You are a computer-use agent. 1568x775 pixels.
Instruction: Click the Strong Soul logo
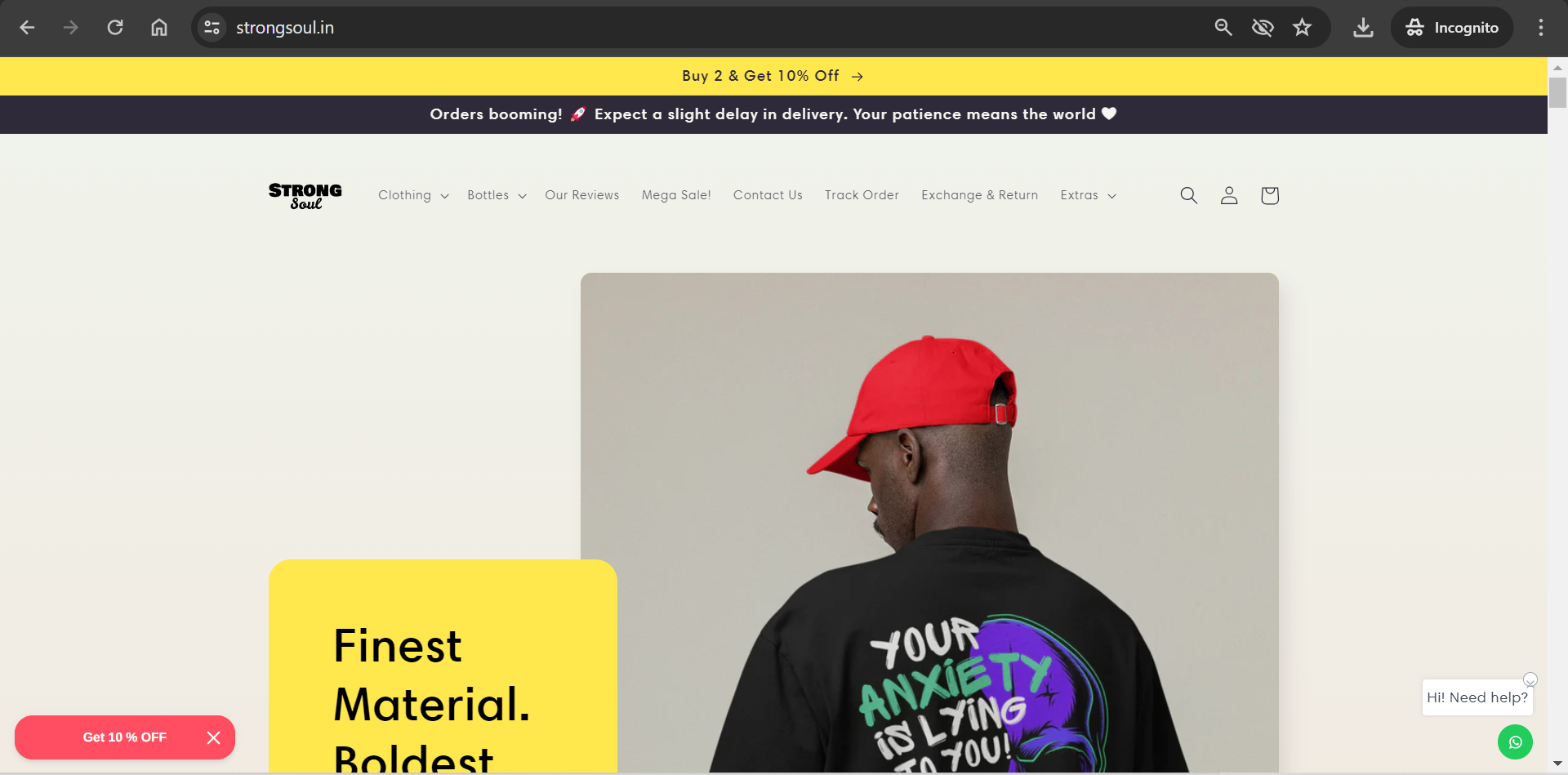point(305,196)
